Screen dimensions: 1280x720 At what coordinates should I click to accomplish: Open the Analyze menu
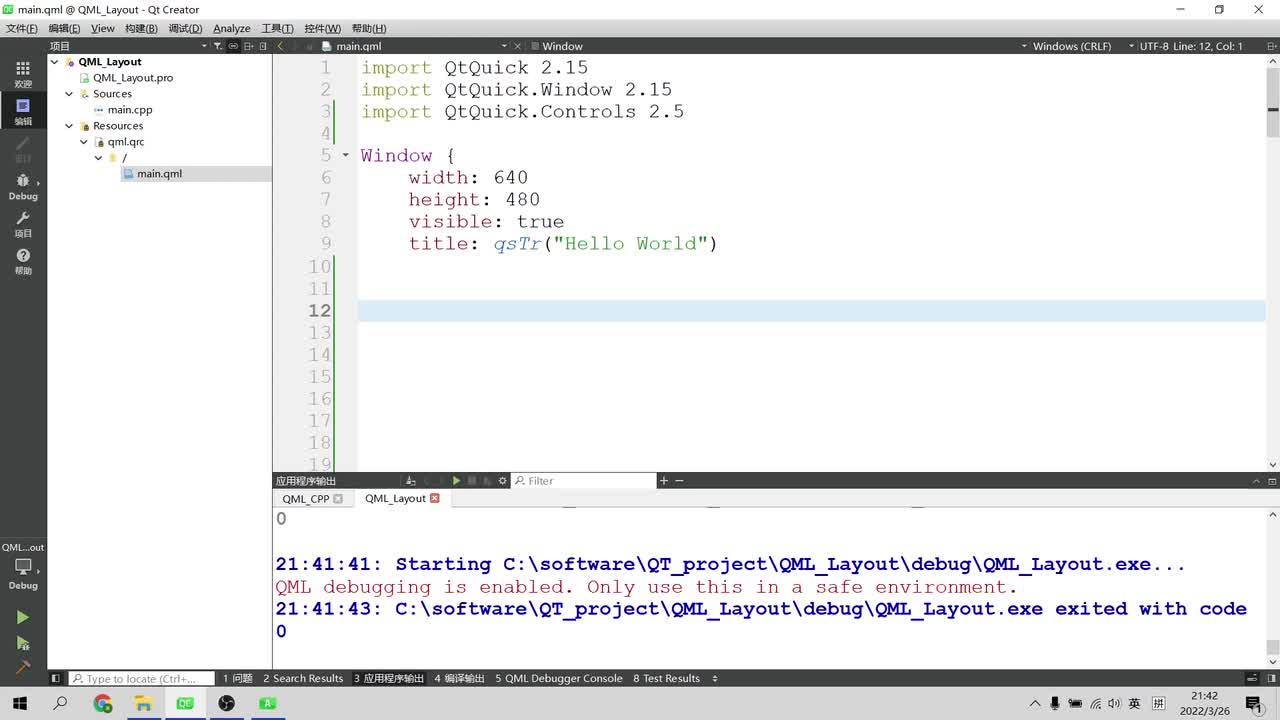(231, 28)
